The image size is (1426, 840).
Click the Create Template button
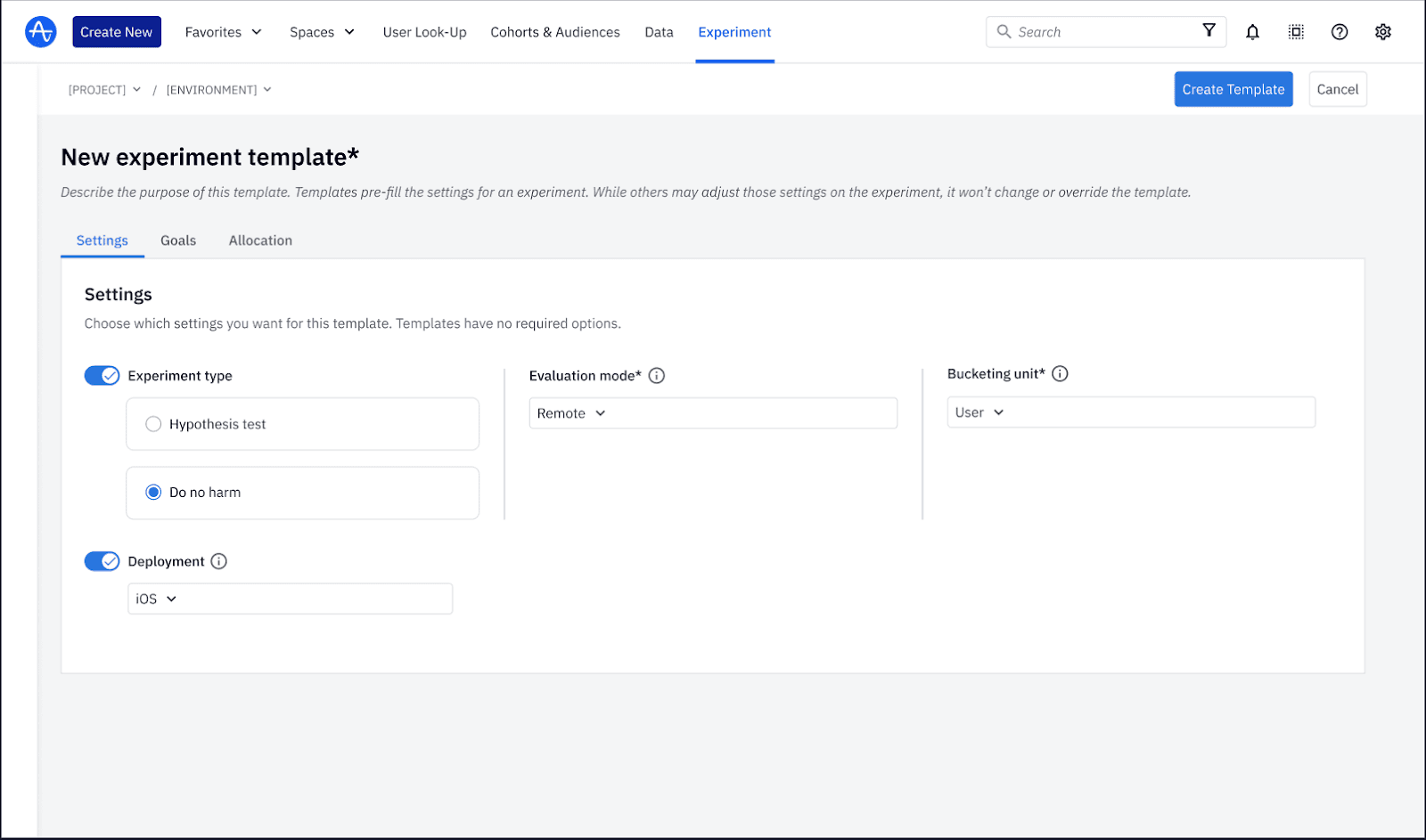pyautogui.click(x=1233, y=89)
